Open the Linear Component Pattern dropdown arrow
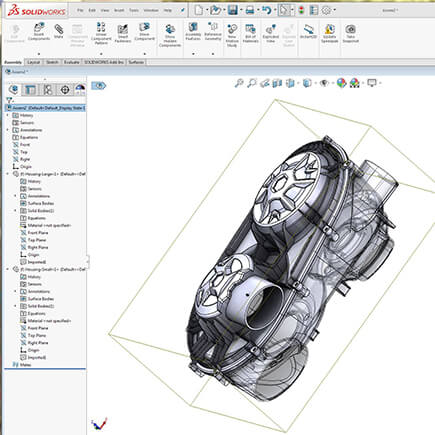435x435 pixels. [101, 54]
